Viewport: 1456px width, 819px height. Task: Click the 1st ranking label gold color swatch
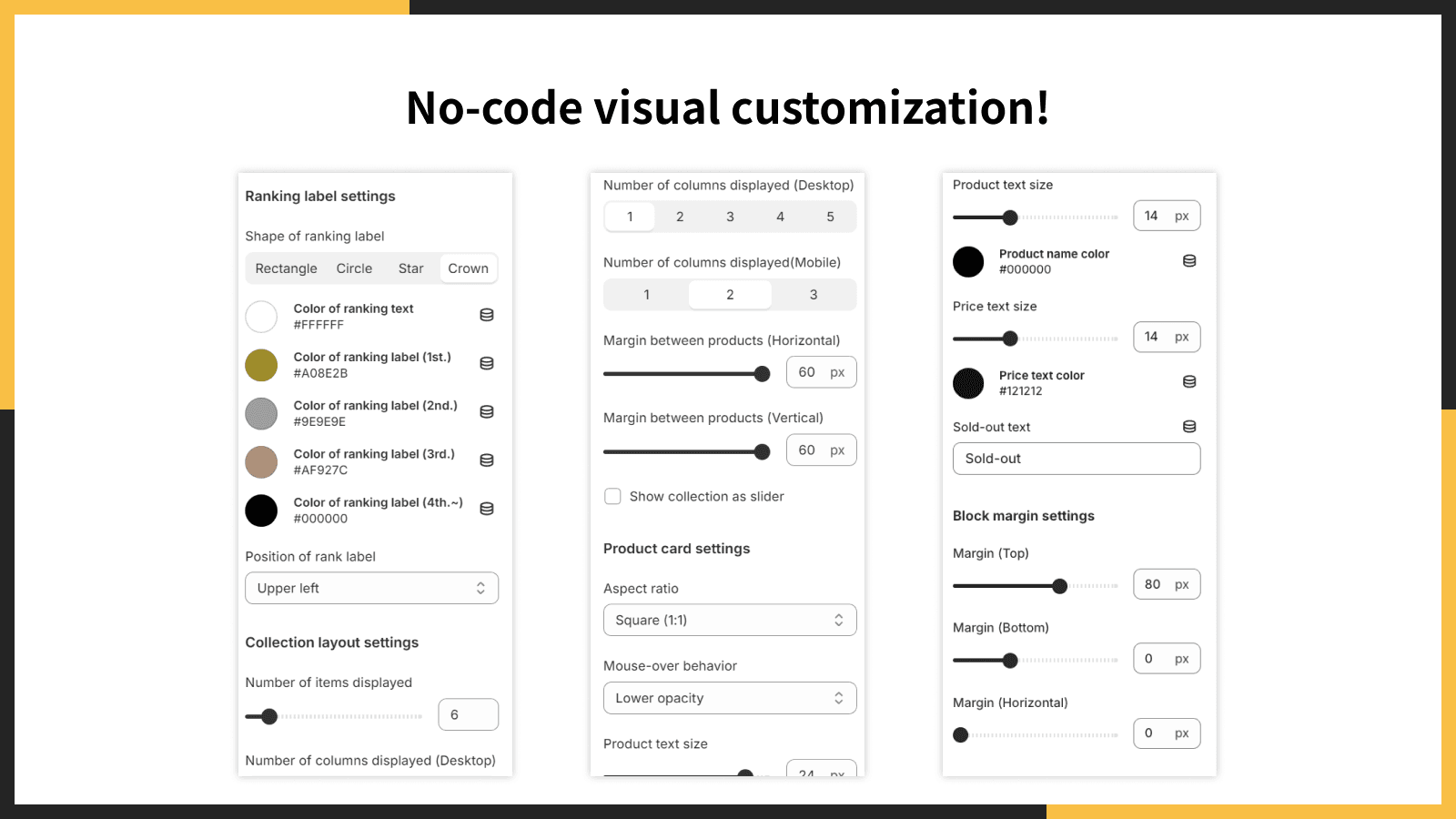[261, 365]
